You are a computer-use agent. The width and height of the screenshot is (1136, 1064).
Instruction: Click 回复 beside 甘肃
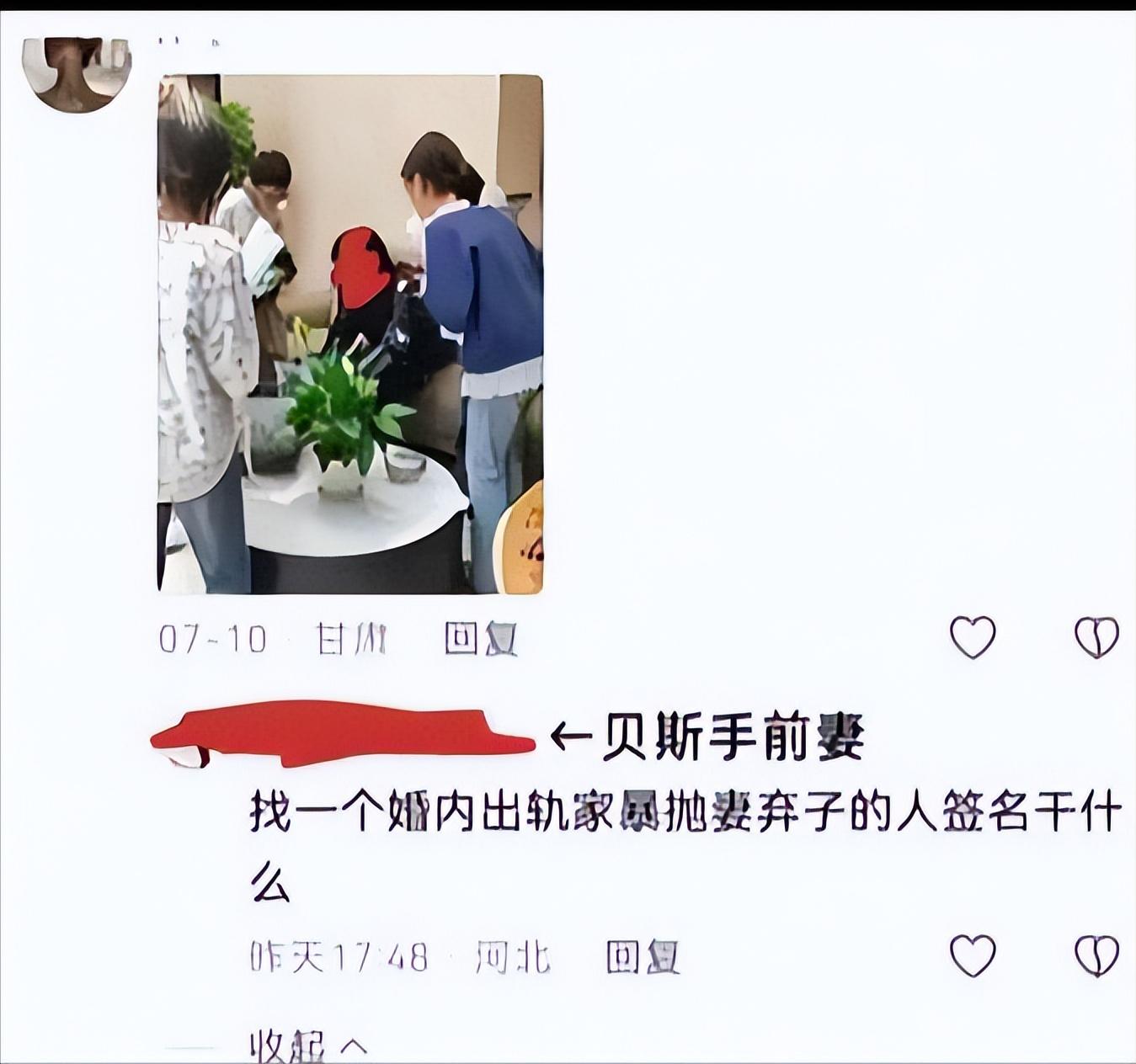point(480,640)
